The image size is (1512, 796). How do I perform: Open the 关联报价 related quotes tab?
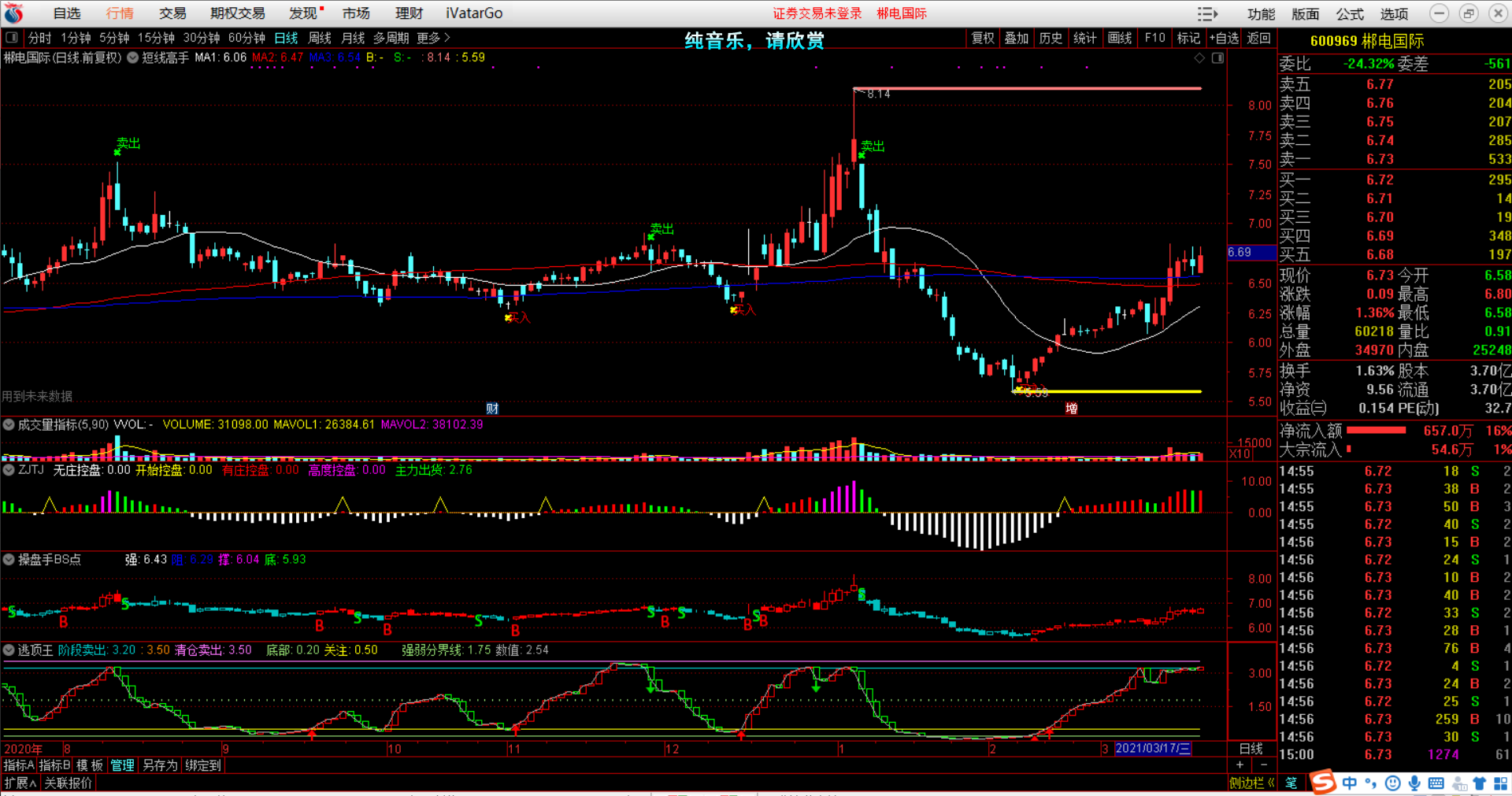click(x=69, y=783)
